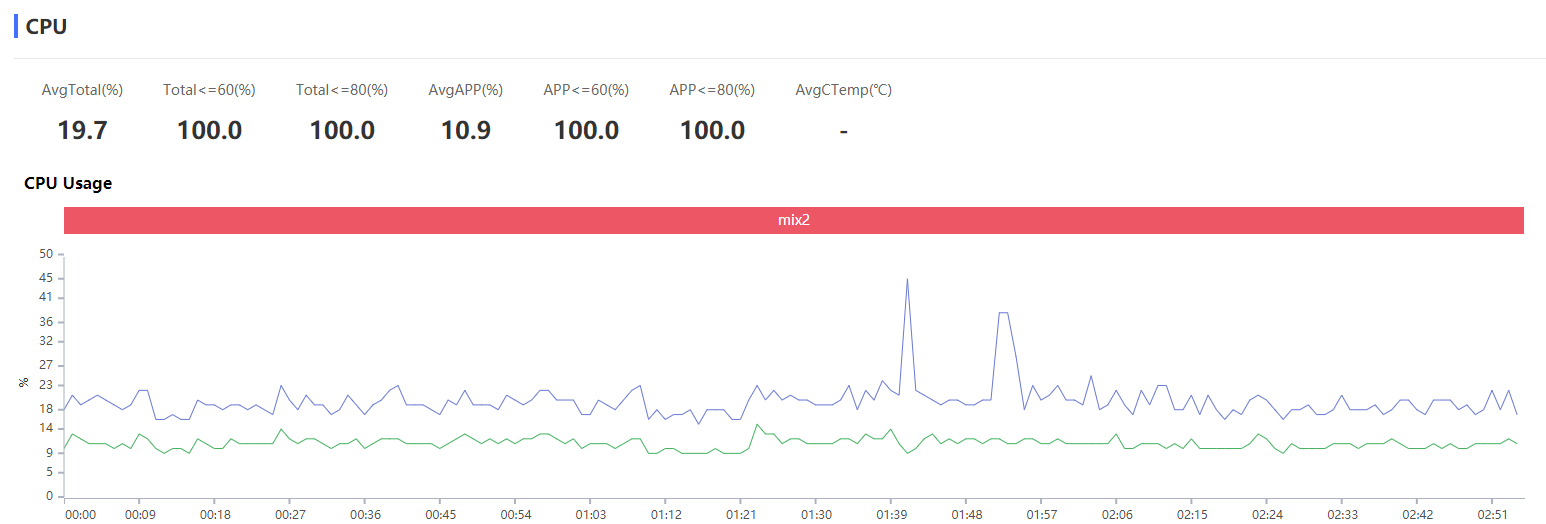Click the 02:51 x-axis time label

point(1492,514)
